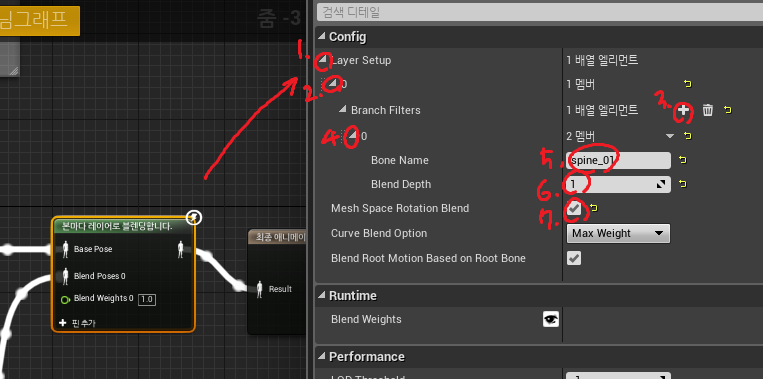Click the Blend Depth spin arrow icon
The image size is (763, 379).
click(661, 184)
